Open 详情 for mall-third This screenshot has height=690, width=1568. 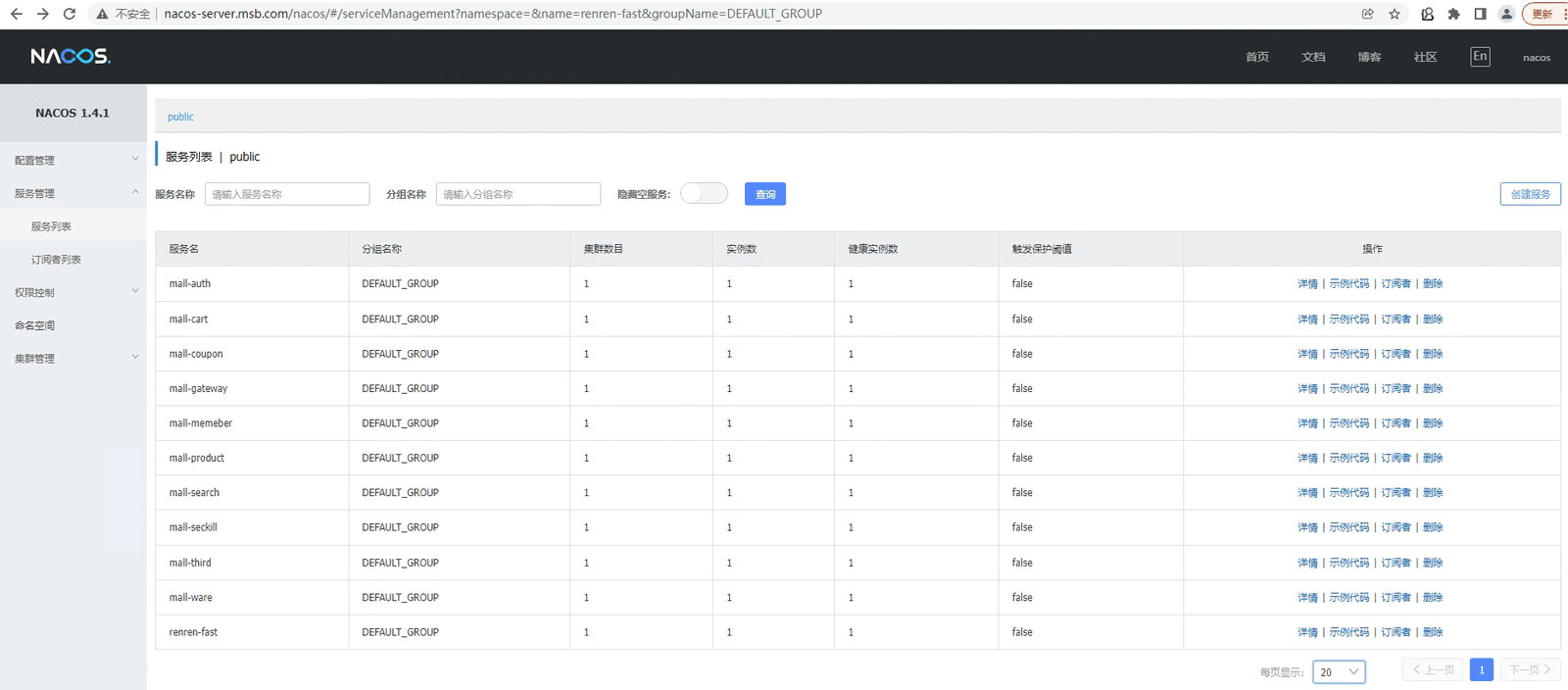click(x=1307, y=563)
